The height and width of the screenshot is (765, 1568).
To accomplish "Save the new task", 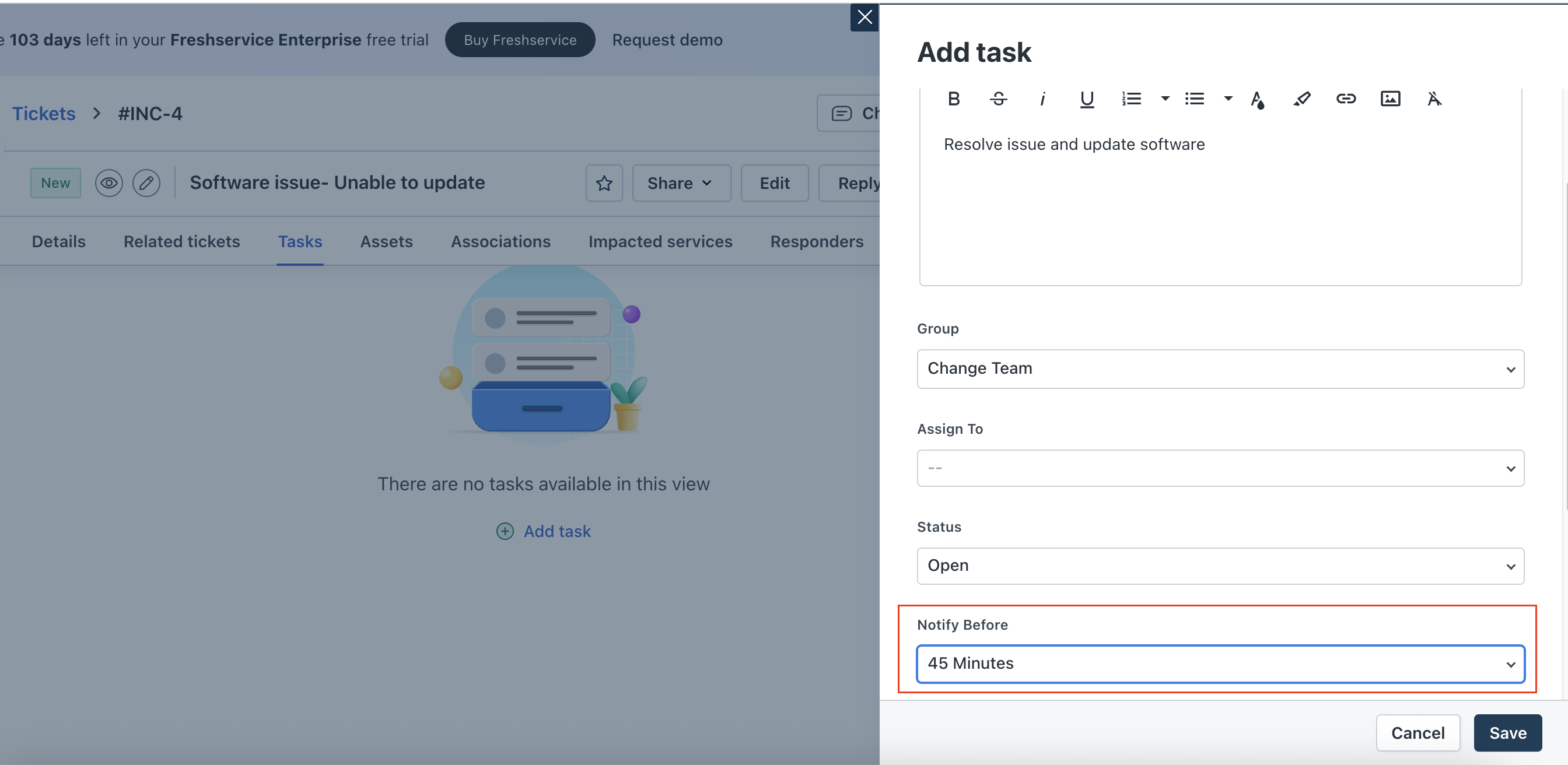I will click(x=1507, y=733).
